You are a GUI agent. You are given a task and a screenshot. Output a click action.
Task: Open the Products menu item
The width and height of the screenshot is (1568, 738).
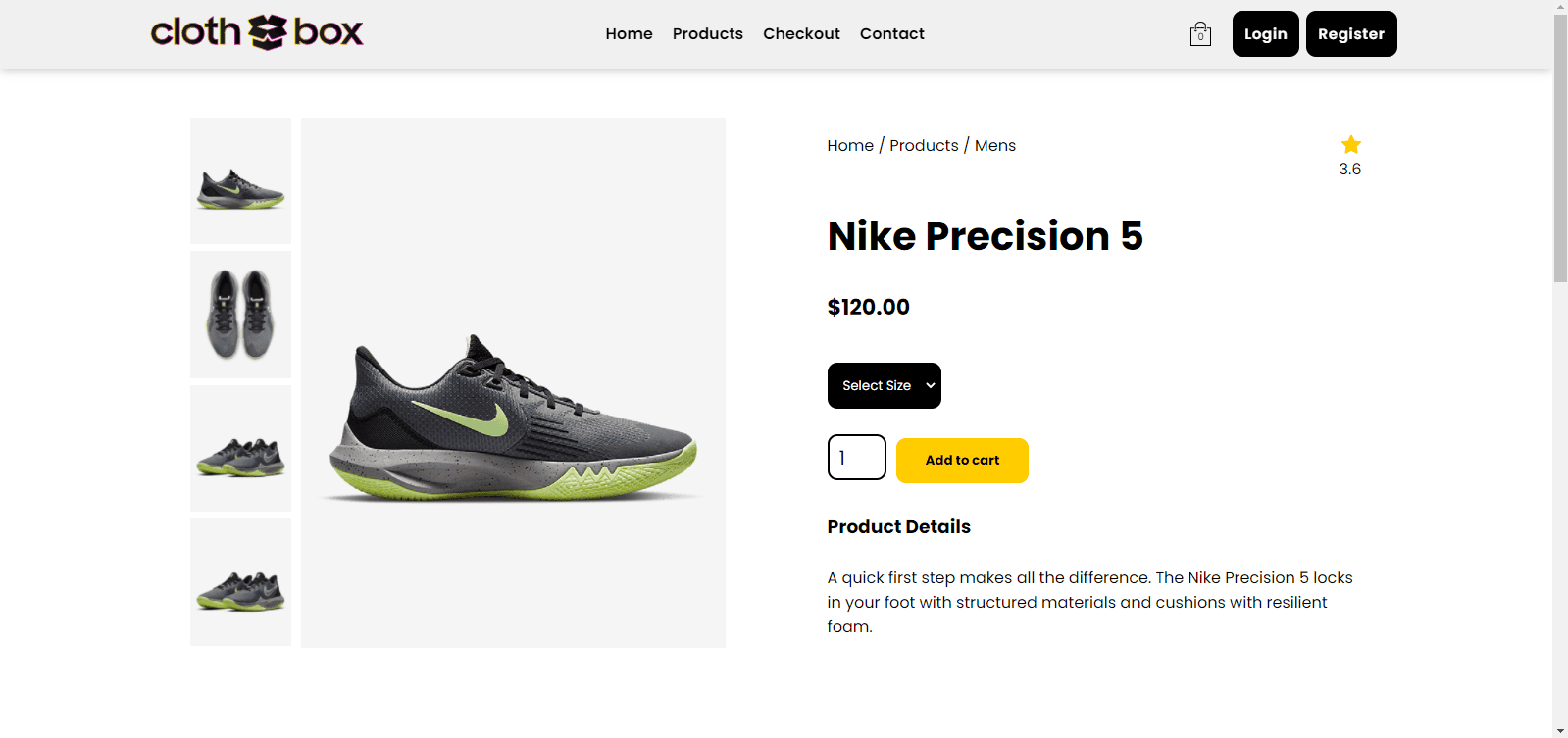click(x=707, y=34)
